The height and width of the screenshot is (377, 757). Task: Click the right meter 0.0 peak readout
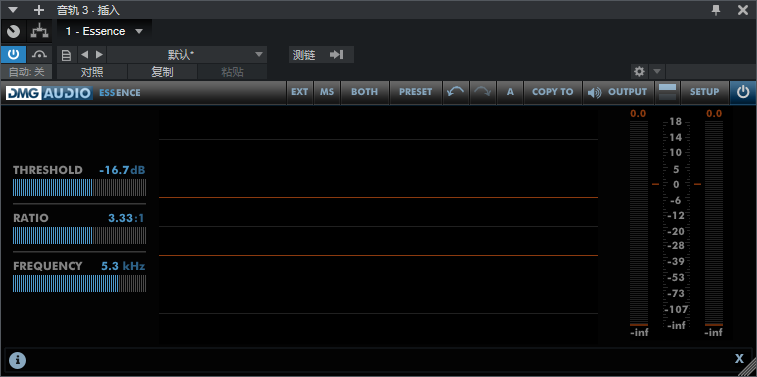click(714, 113)
